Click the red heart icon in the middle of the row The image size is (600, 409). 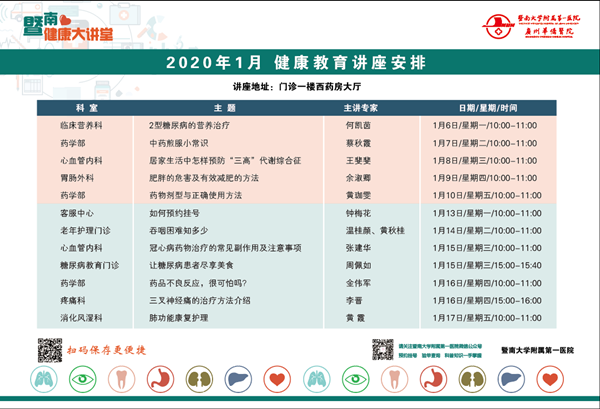pos(277,379)
